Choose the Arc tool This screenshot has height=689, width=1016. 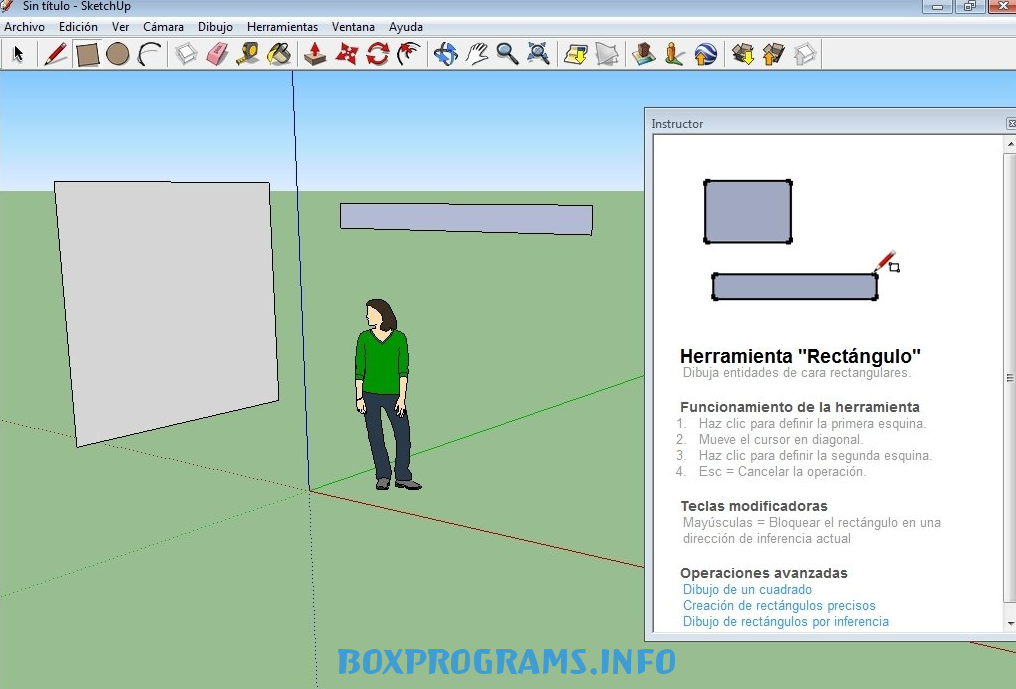[150, 54]
